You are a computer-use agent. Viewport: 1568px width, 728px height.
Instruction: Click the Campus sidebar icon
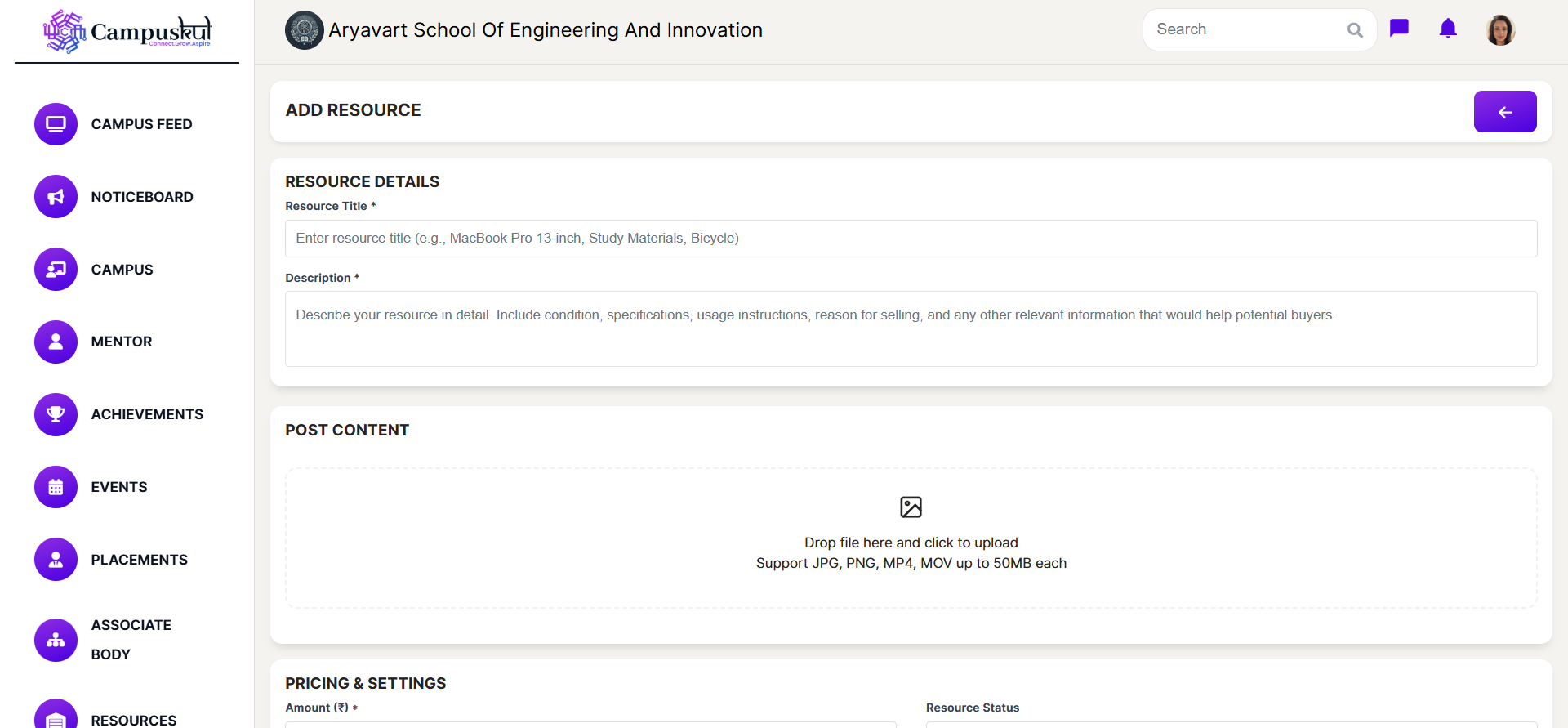click(56, 270)
